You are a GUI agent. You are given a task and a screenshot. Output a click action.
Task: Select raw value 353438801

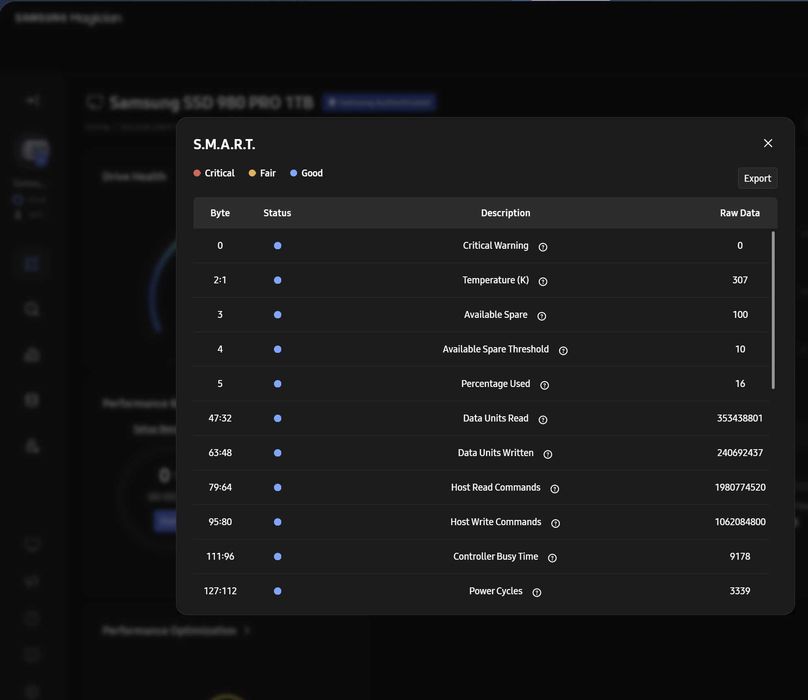pos(739,419)
